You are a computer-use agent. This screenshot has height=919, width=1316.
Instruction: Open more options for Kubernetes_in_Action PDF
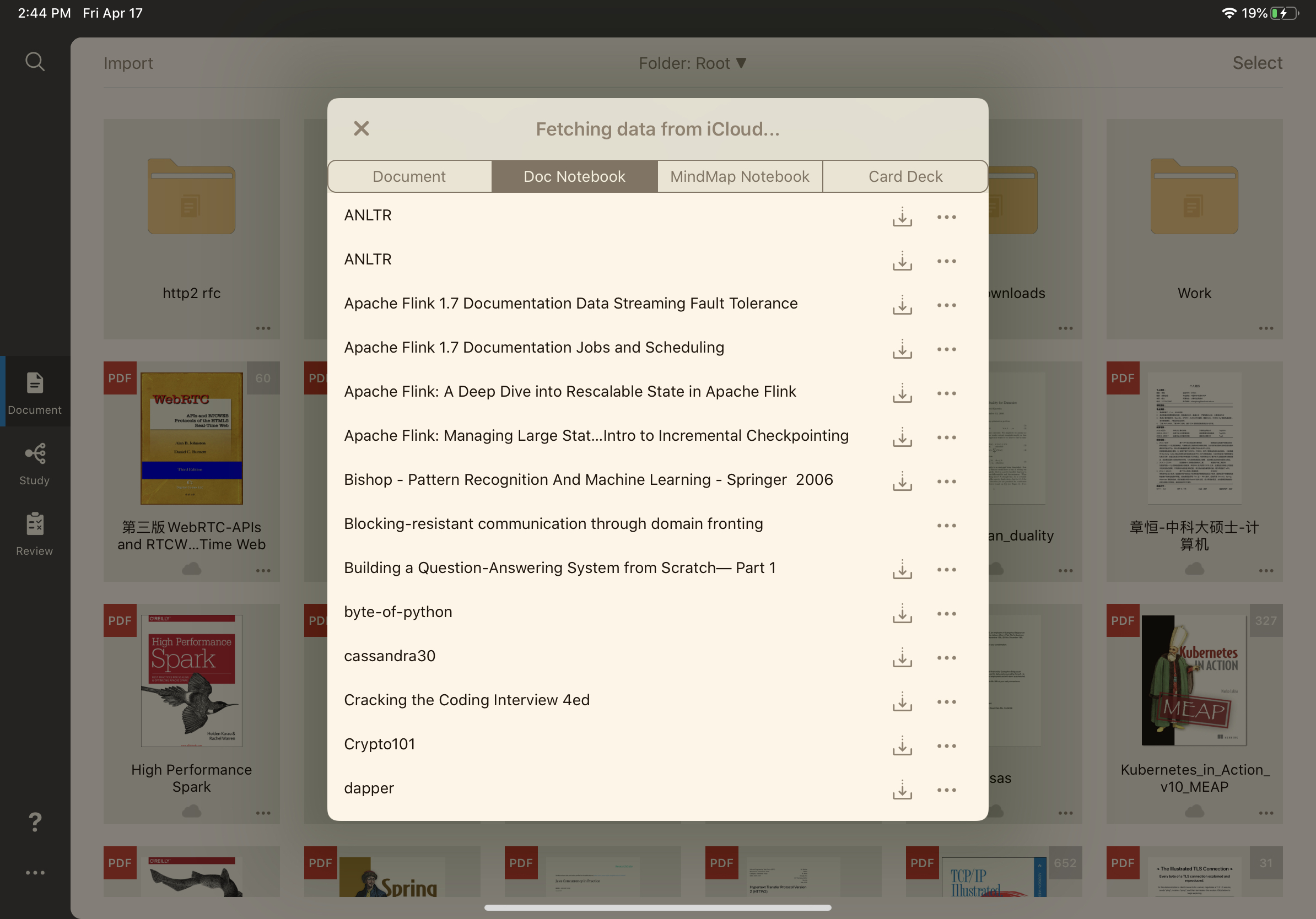click(x=1265, y=813)
